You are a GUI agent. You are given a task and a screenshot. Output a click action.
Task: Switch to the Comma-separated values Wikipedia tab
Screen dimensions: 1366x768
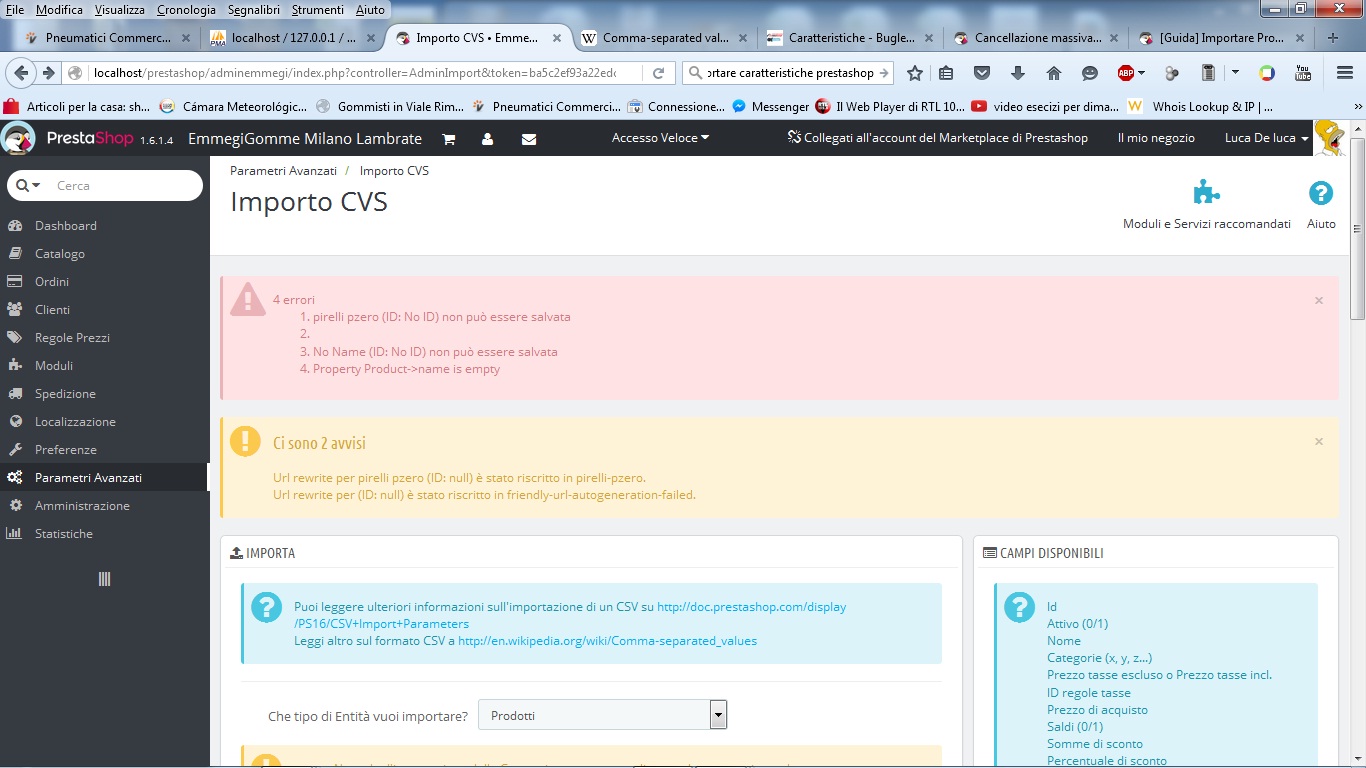coord(665,38)
